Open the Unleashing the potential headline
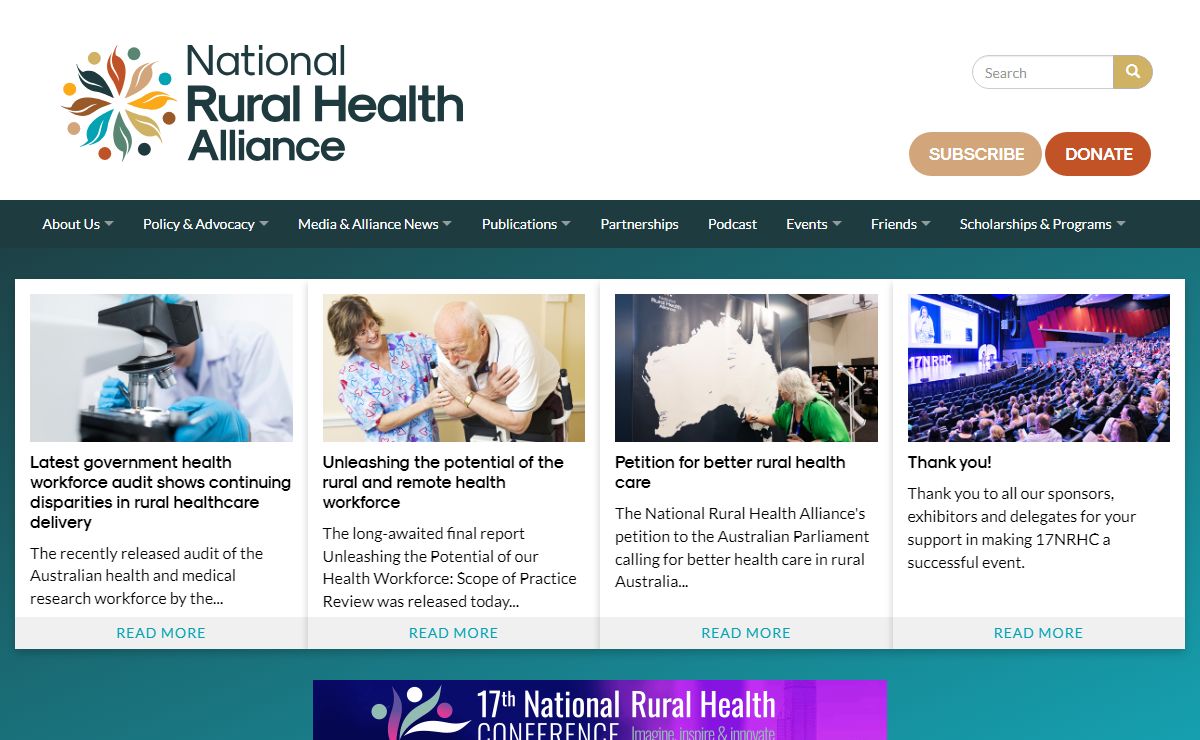The image size is (1200, 740). [x=443, y=482]
